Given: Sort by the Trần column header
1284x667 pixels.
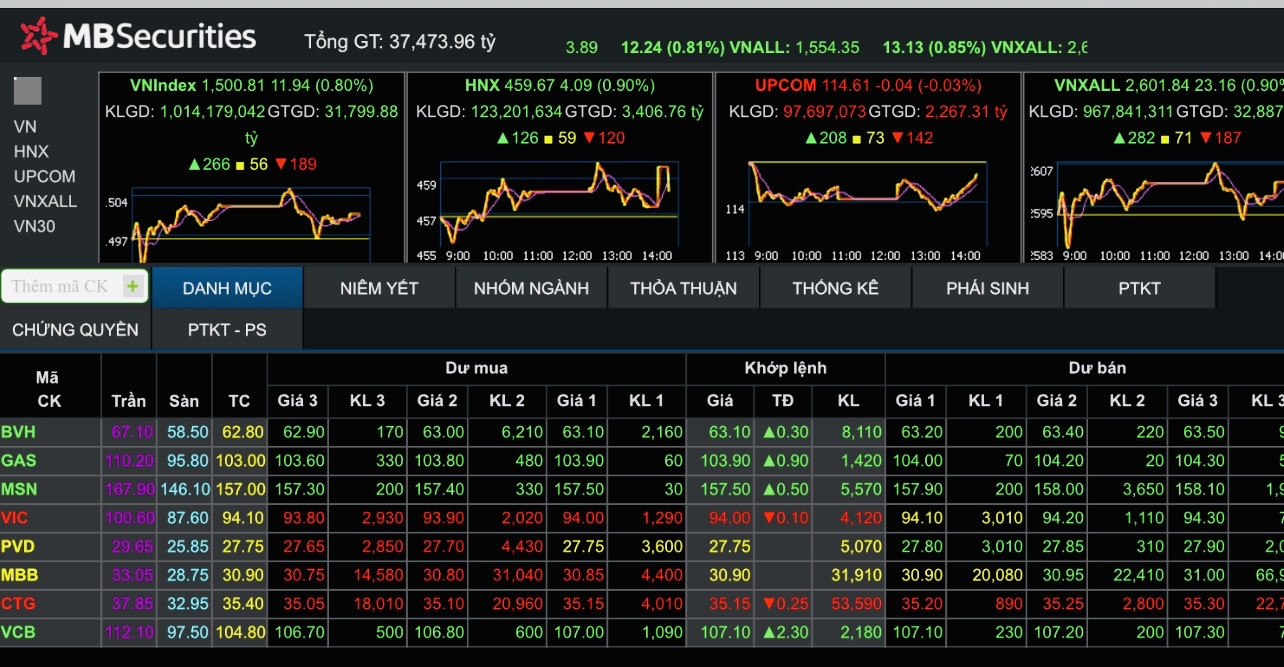Looking at the screenshot, I should pyautogui.click(x=128, y=401).
